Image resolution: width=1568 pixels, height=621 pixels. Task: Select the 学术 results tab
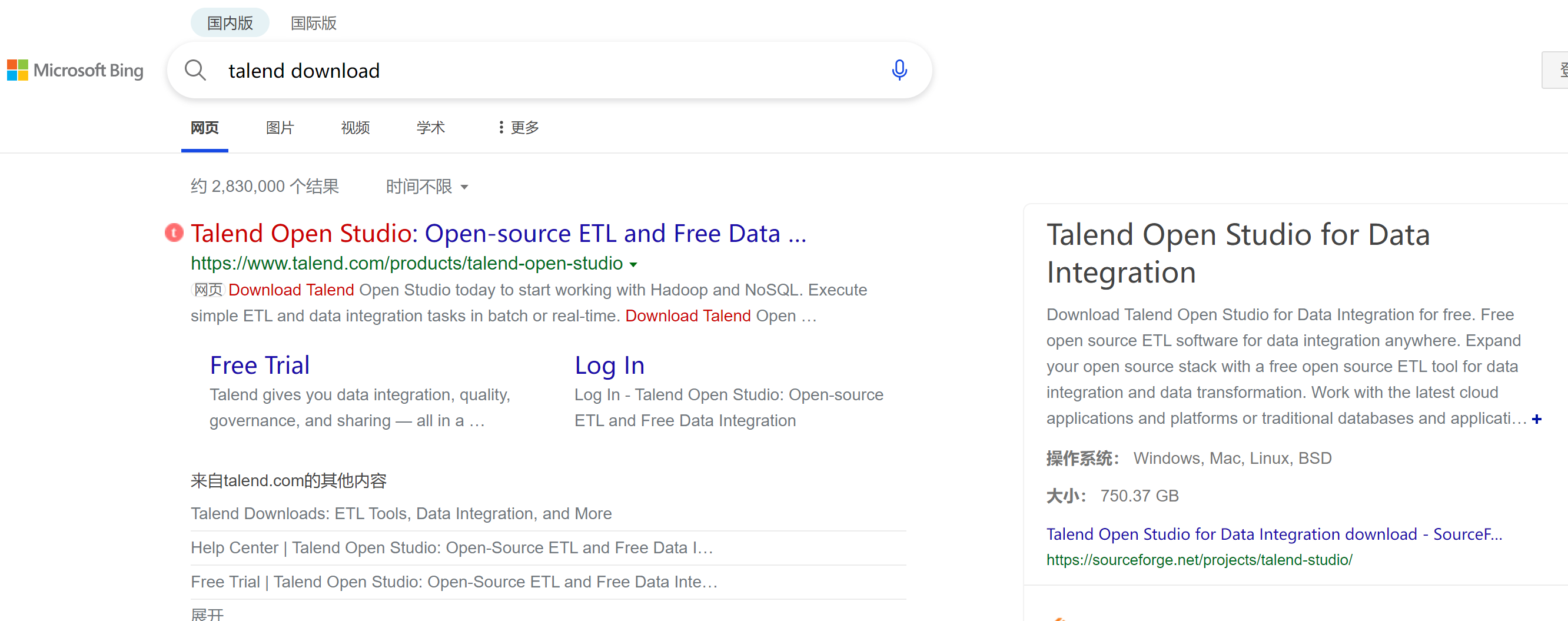(x=431, y=128)
